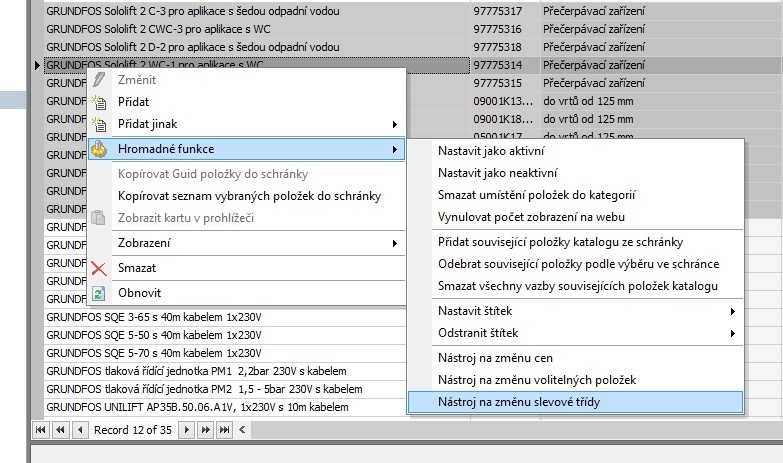
Task: Click code cell 09001K18...
Action: pyautogui.click(x=505, y=119)
